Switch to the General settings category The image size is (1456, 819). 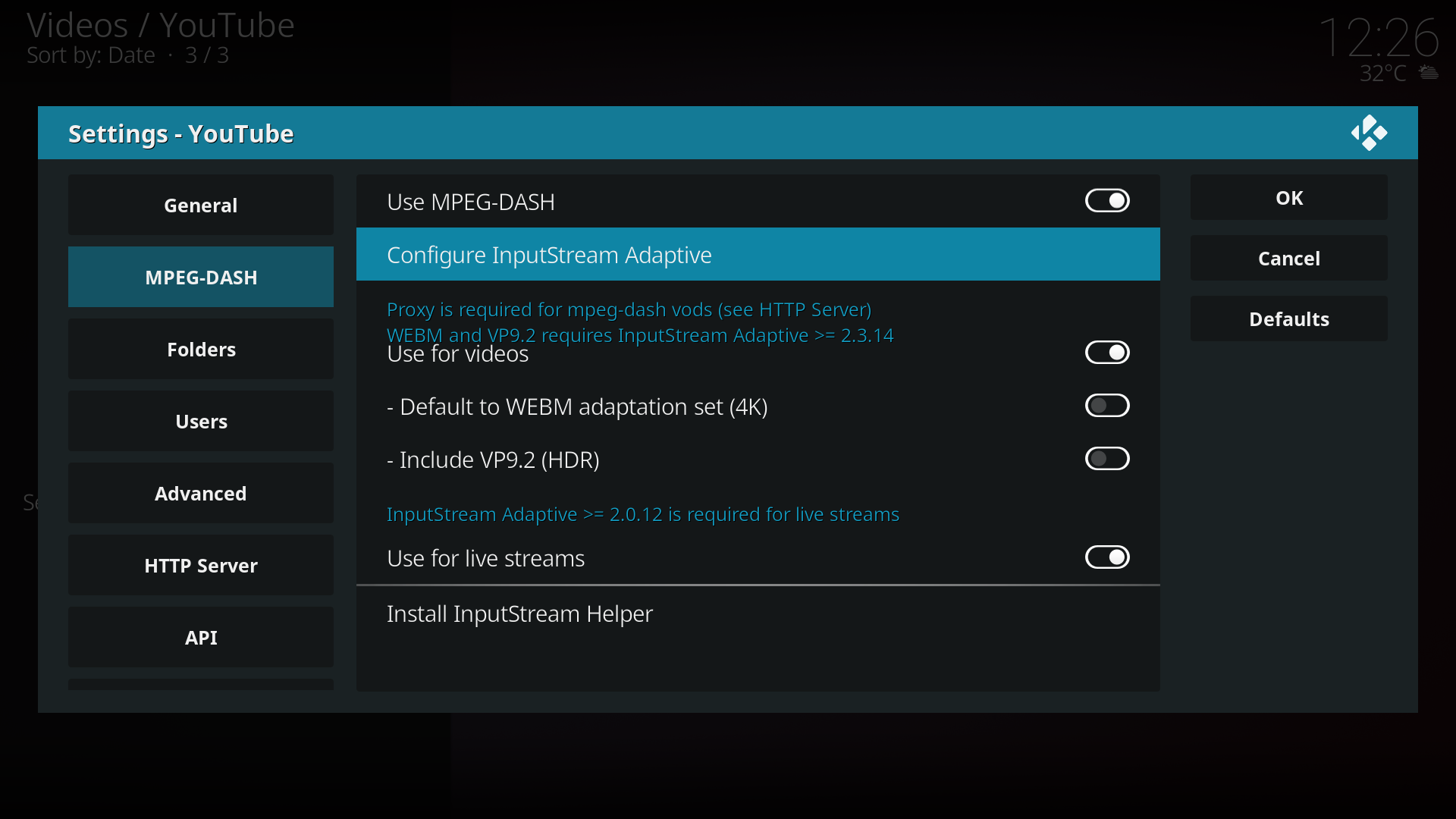click(x=201, y=205)
